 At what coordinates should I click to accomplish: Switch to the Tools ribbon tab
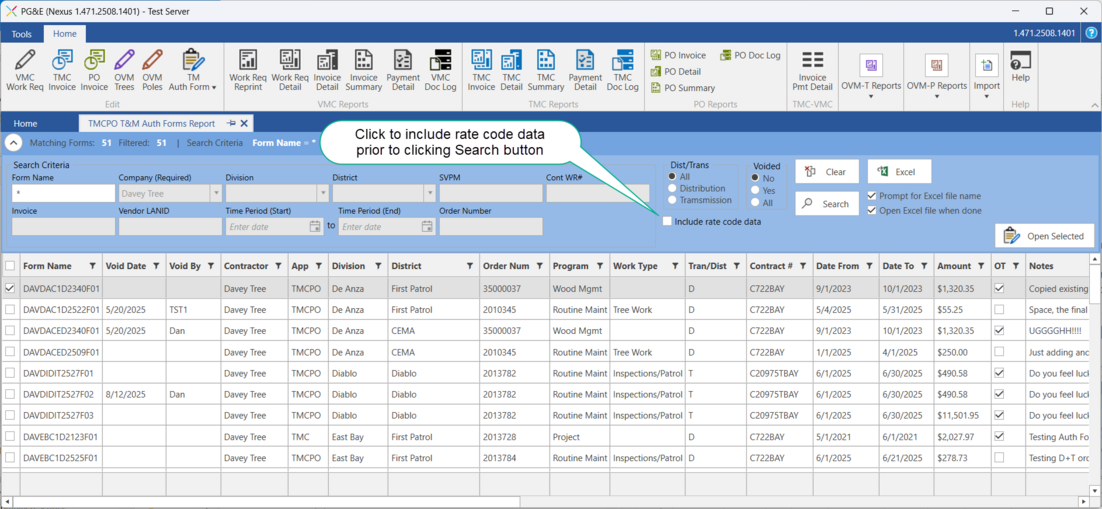(x=21, y=34)
